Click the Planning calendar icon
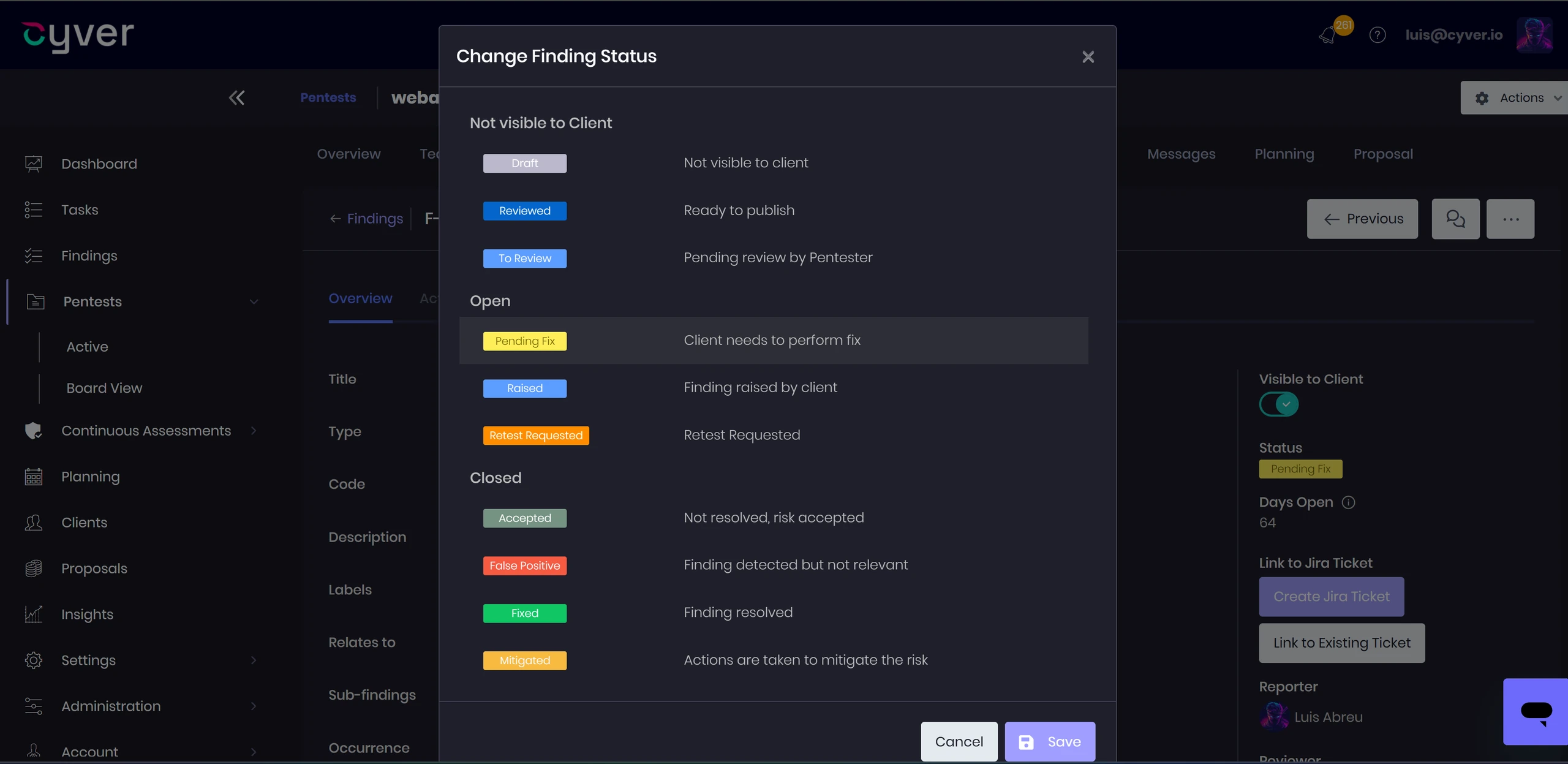Viewport: 1568px width, 764px height. pos(34,477)
